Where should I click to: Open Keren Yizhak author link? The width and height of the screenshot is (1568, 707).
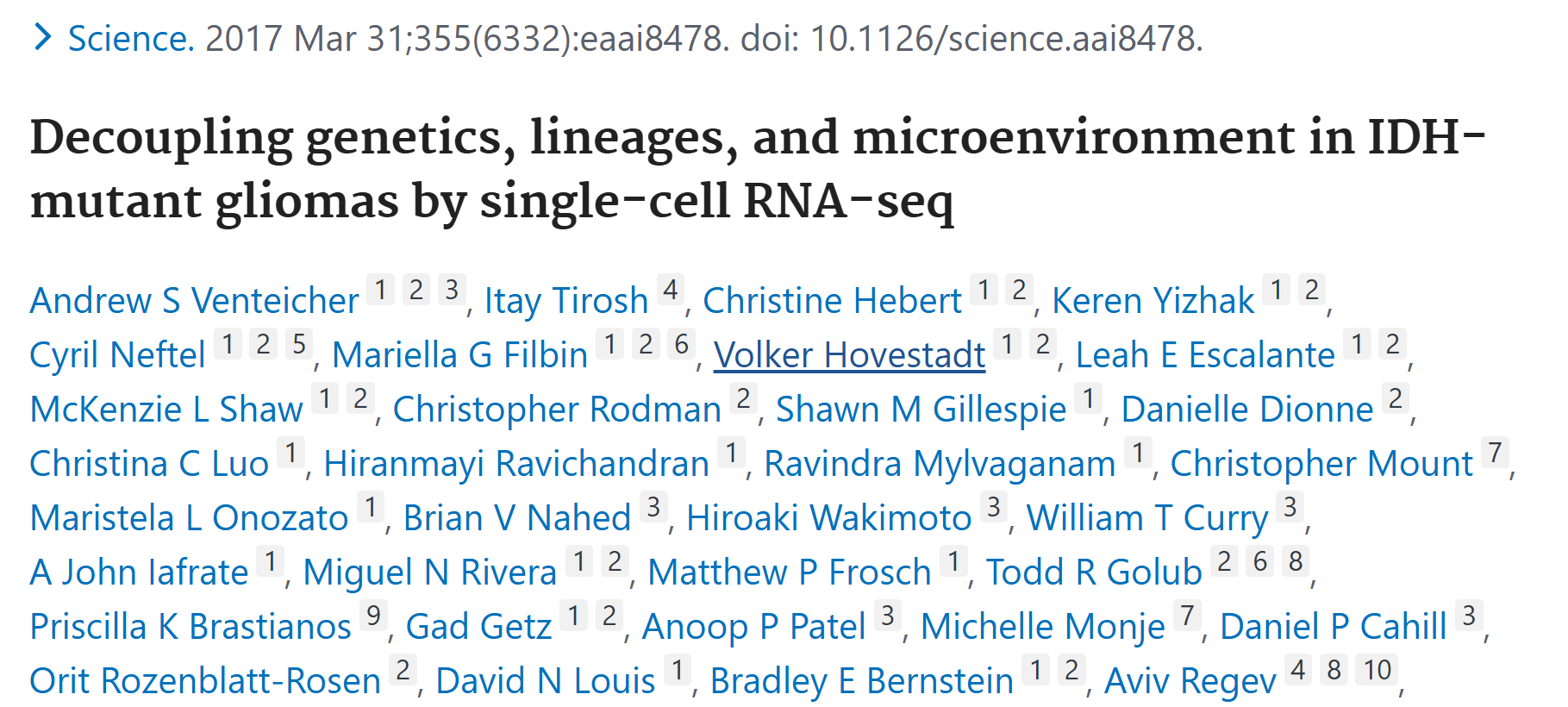tap(1153, 301)
